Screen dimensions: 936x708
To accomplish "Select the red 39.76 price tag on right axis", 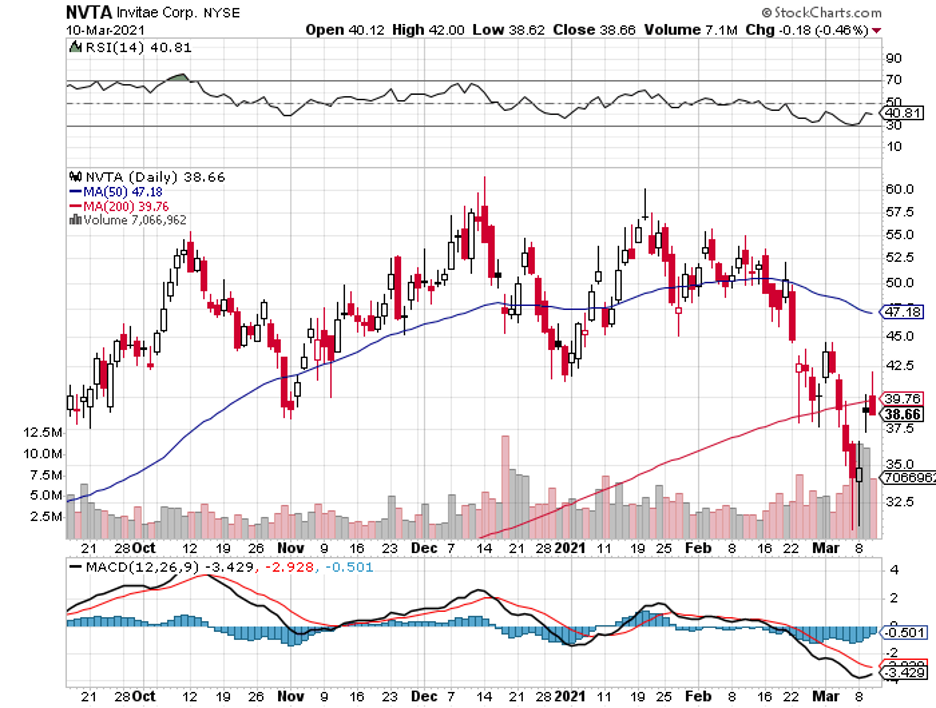I will 904,398.
